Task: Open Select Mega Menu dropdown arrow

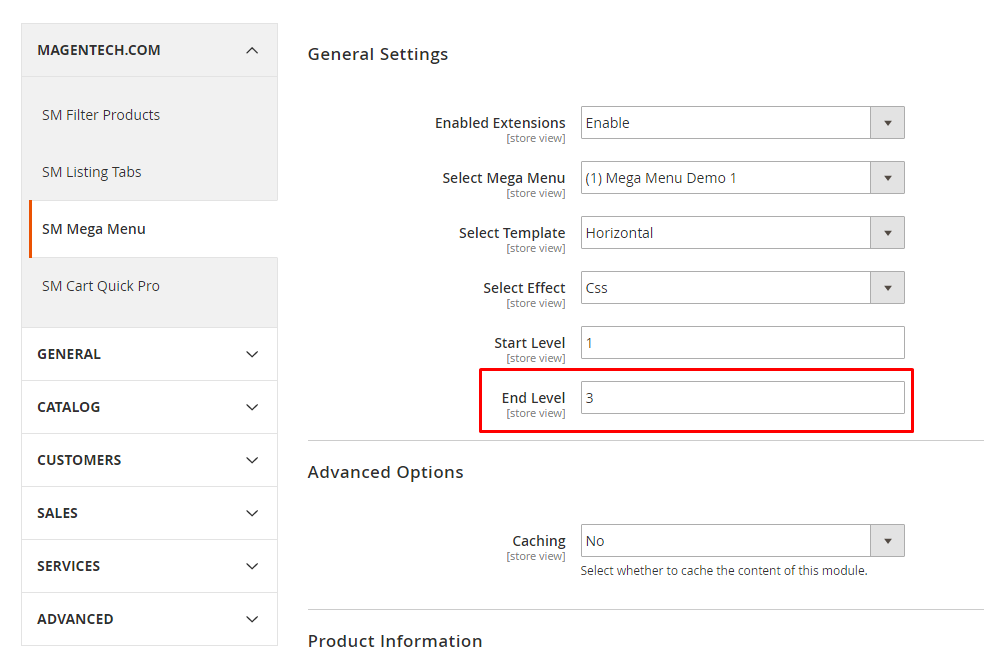Action: pos(887,178)
